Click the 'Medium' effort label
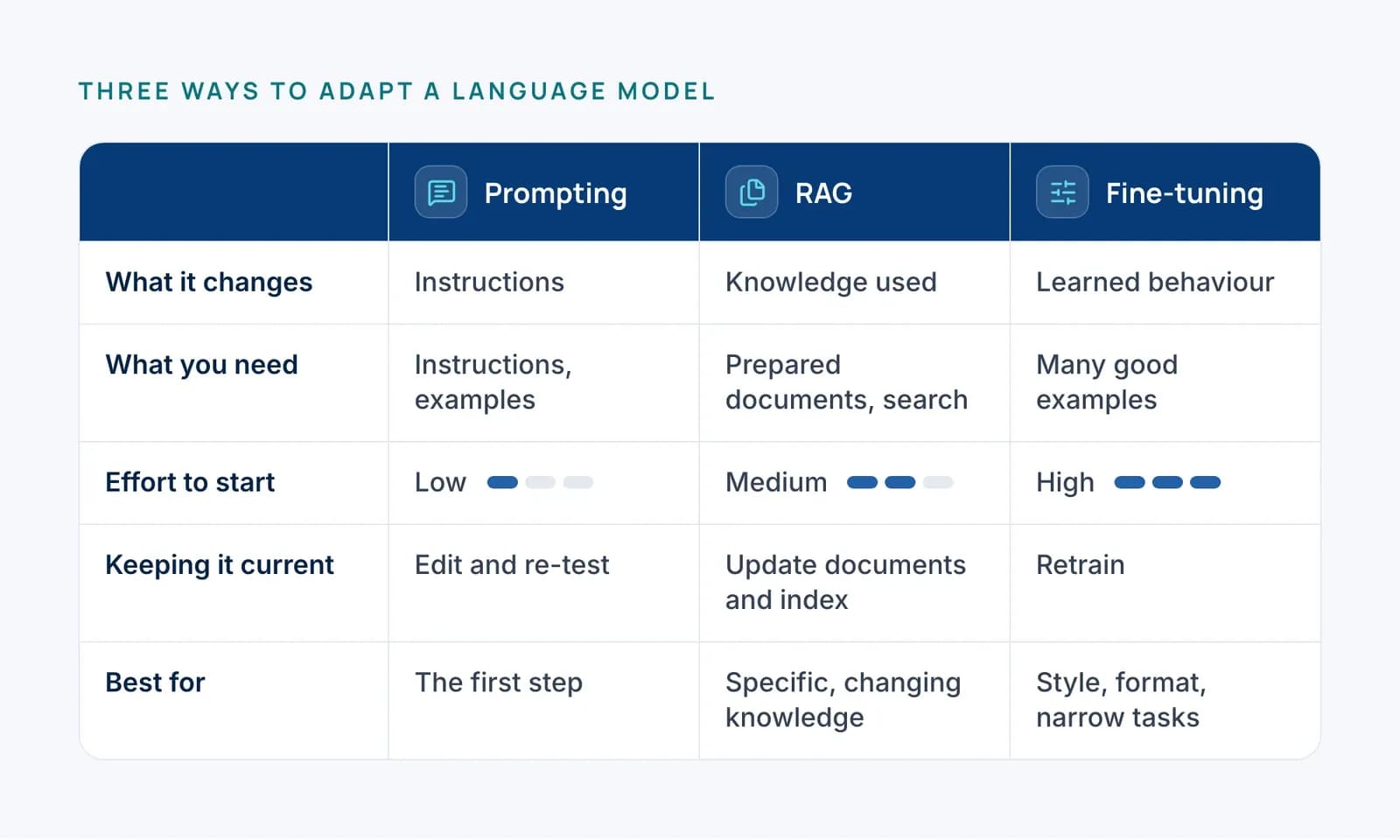The width and height of the screenshot is (1400, 840). (x=776, y=482)
